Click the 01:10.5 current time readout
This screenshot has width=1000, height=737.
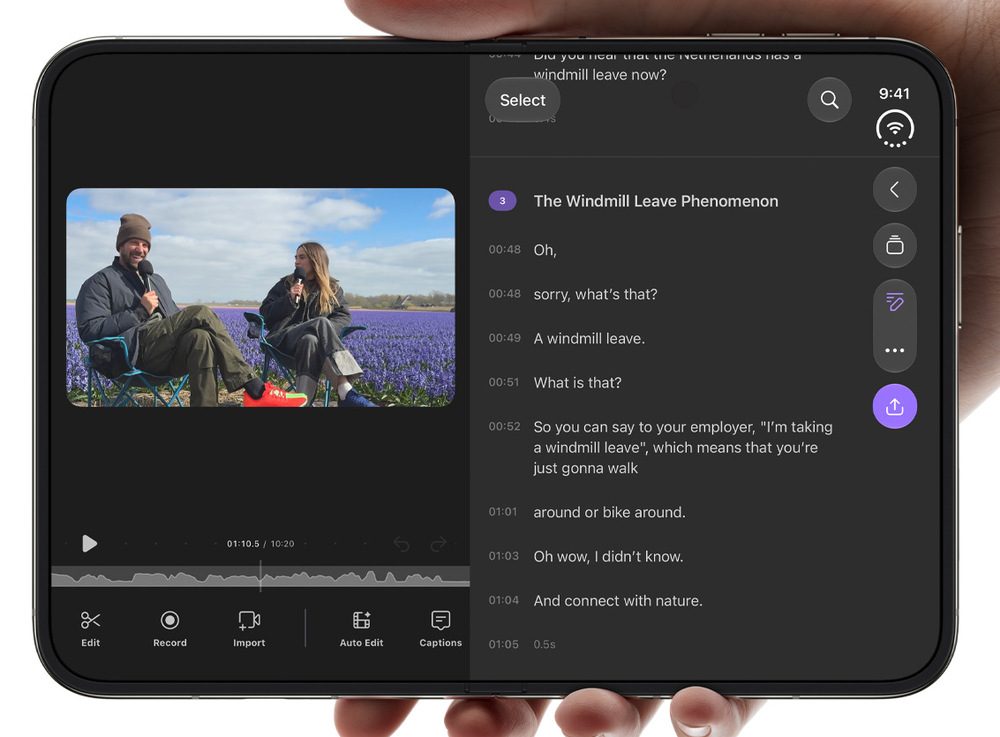point(243,544)
